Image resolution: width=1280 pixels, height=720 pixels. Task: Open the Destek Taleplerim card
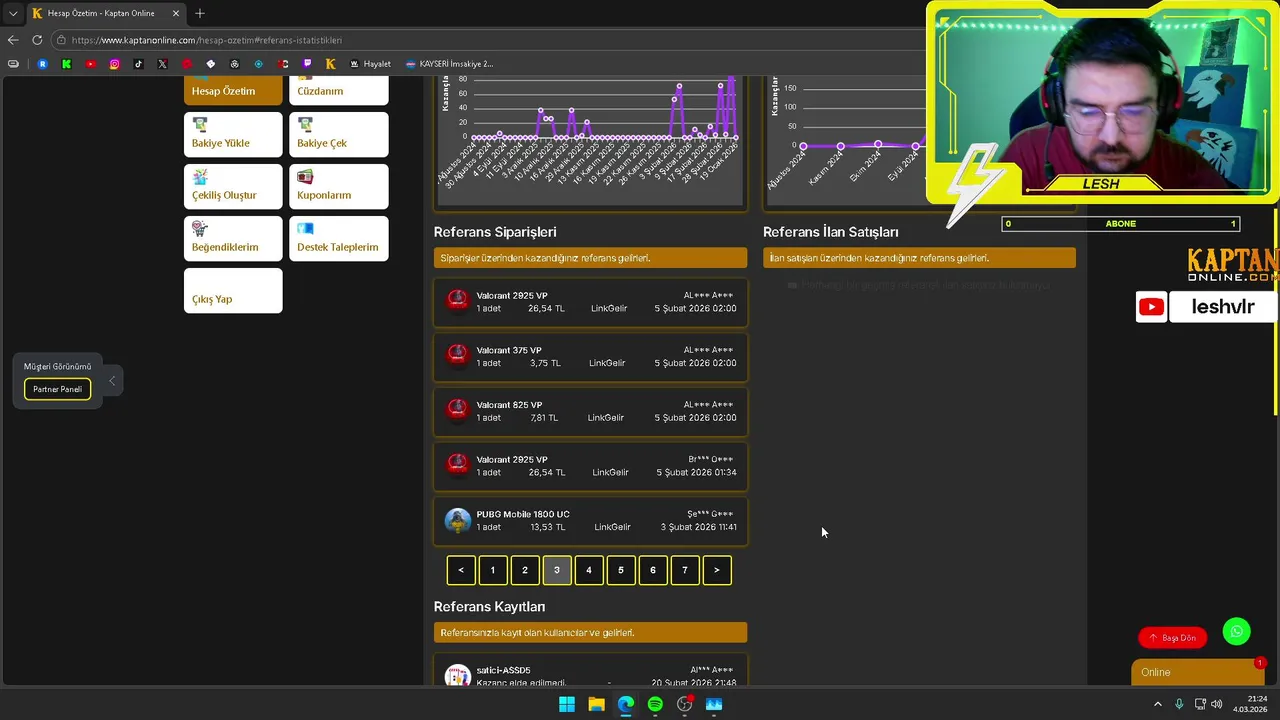point(339,238)
